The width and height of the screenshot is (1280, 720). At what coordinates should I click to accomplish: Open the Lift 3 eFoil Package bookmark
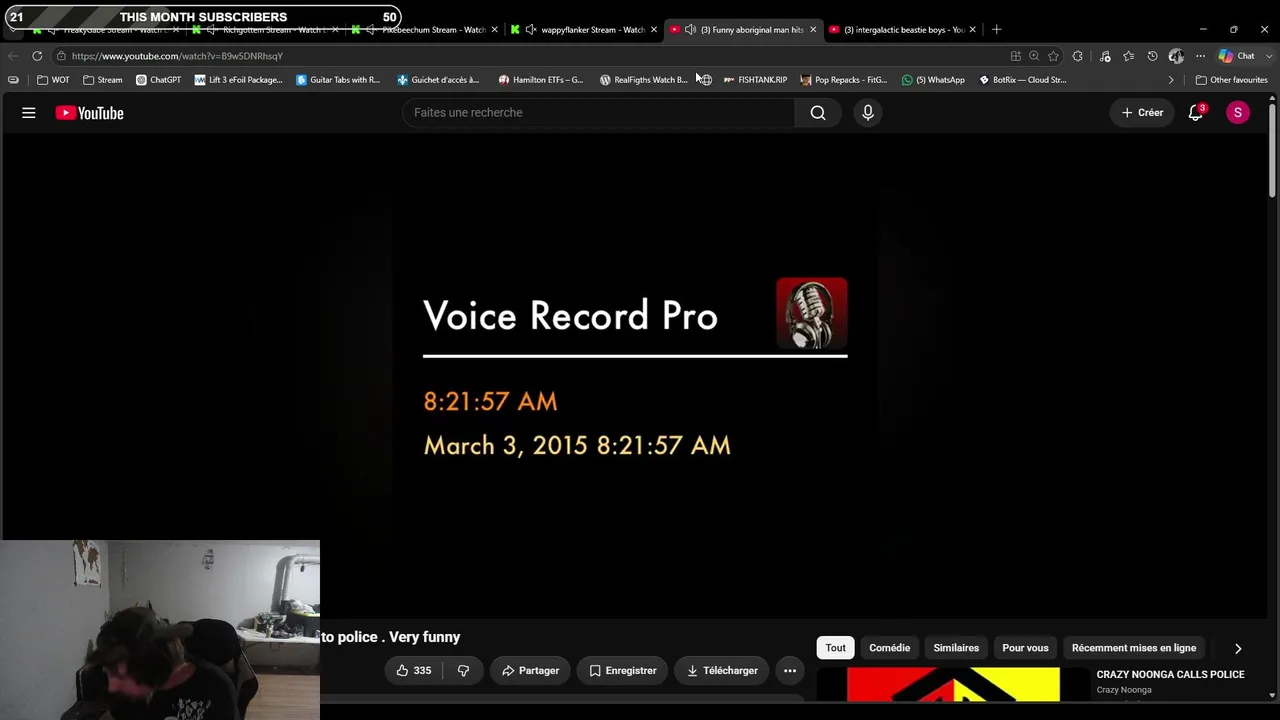238,80
